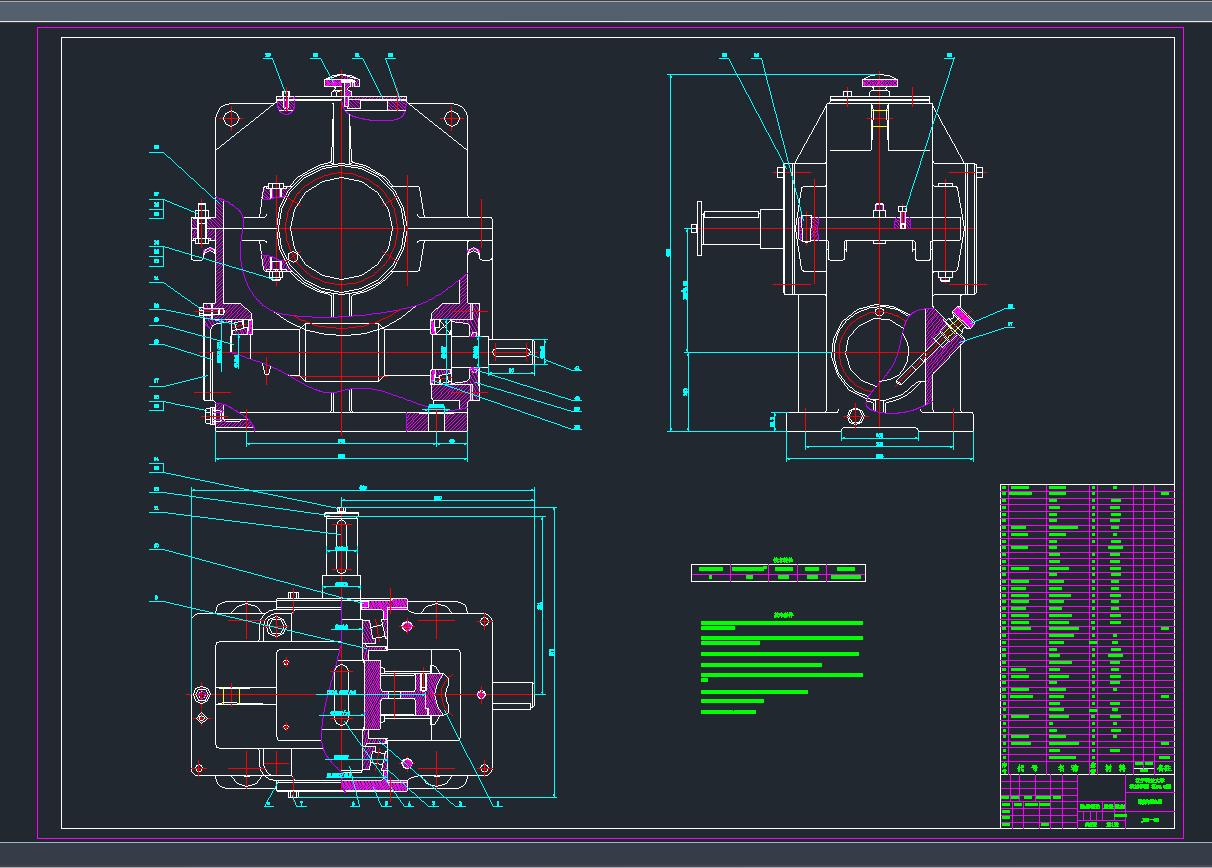Click the shaft stub on right of top view
The height and width of the screenshot is (868, 1212).
point(511,692)
